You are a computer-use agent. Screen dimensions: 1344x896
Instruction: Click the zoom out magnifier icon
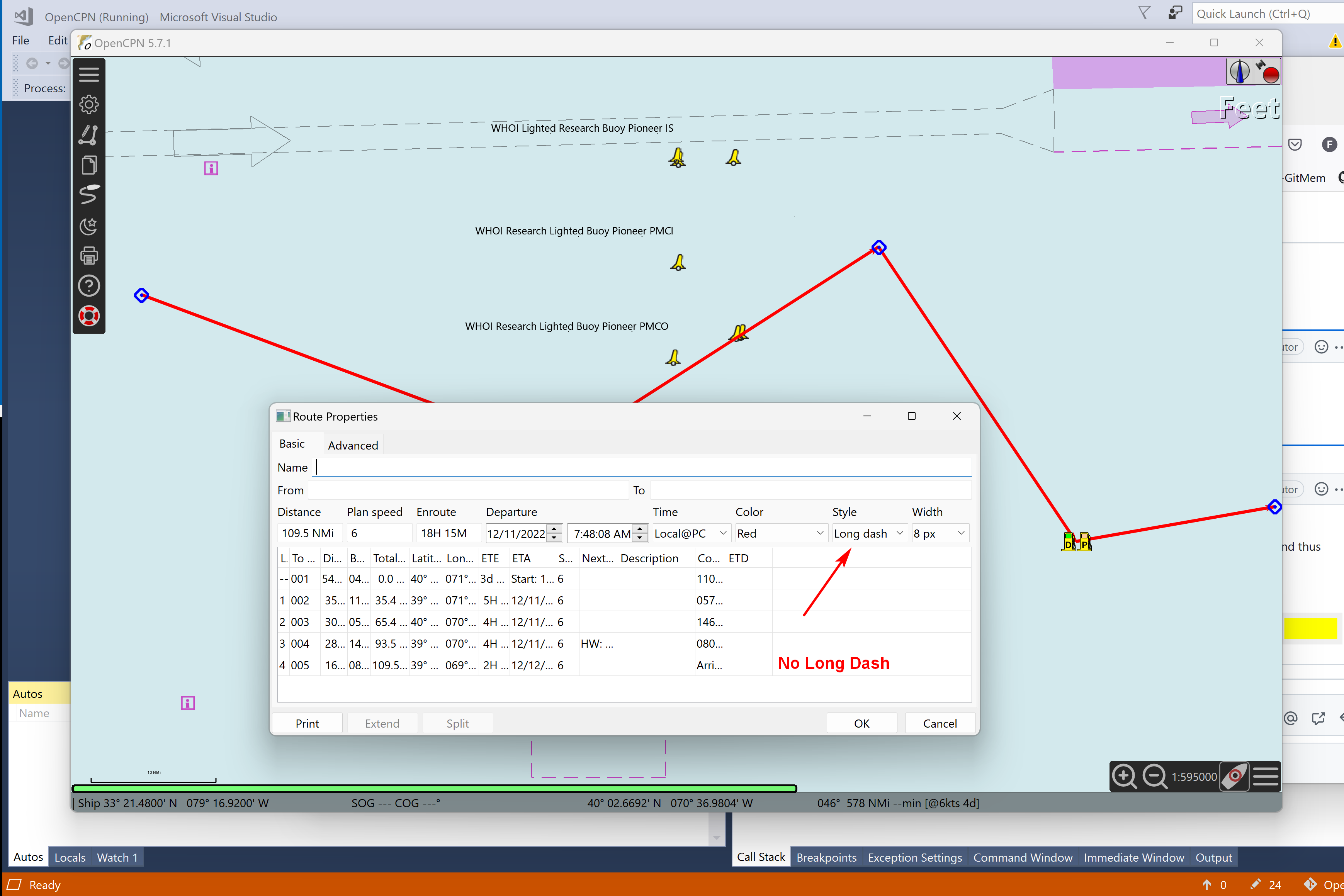click(x=1154, y=776)
